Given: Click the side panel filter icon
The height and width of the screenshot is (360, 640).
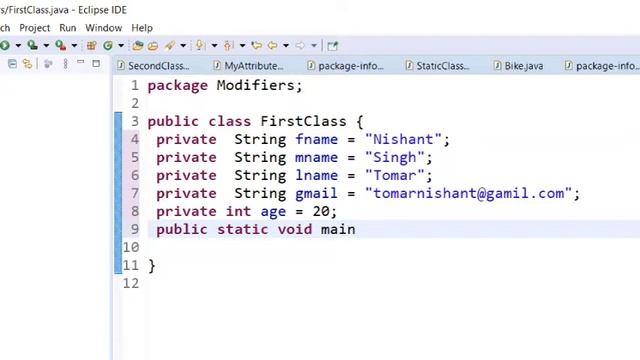Looking at the screenshot, I should [48, 64].
